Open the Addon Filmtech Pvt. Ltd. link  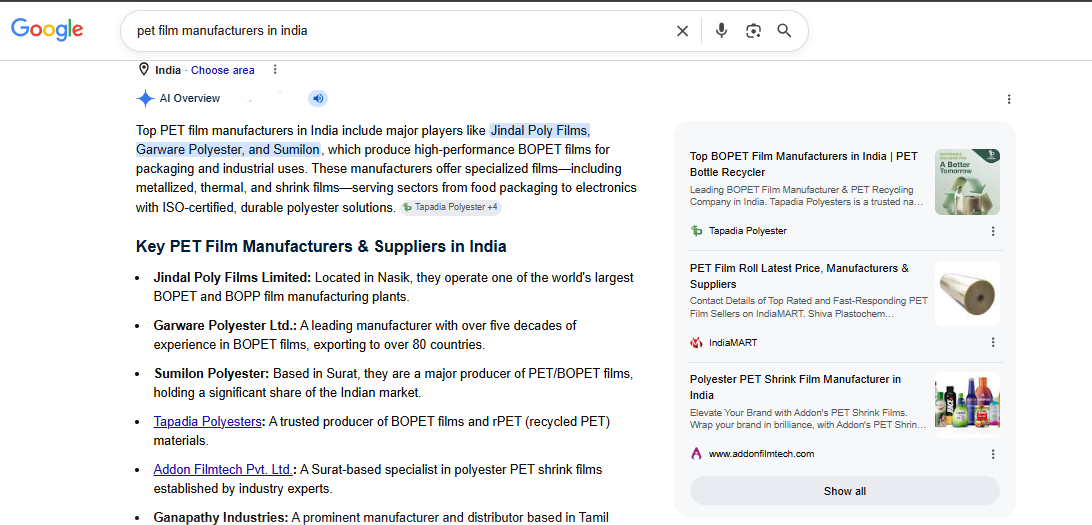point(223,469)
